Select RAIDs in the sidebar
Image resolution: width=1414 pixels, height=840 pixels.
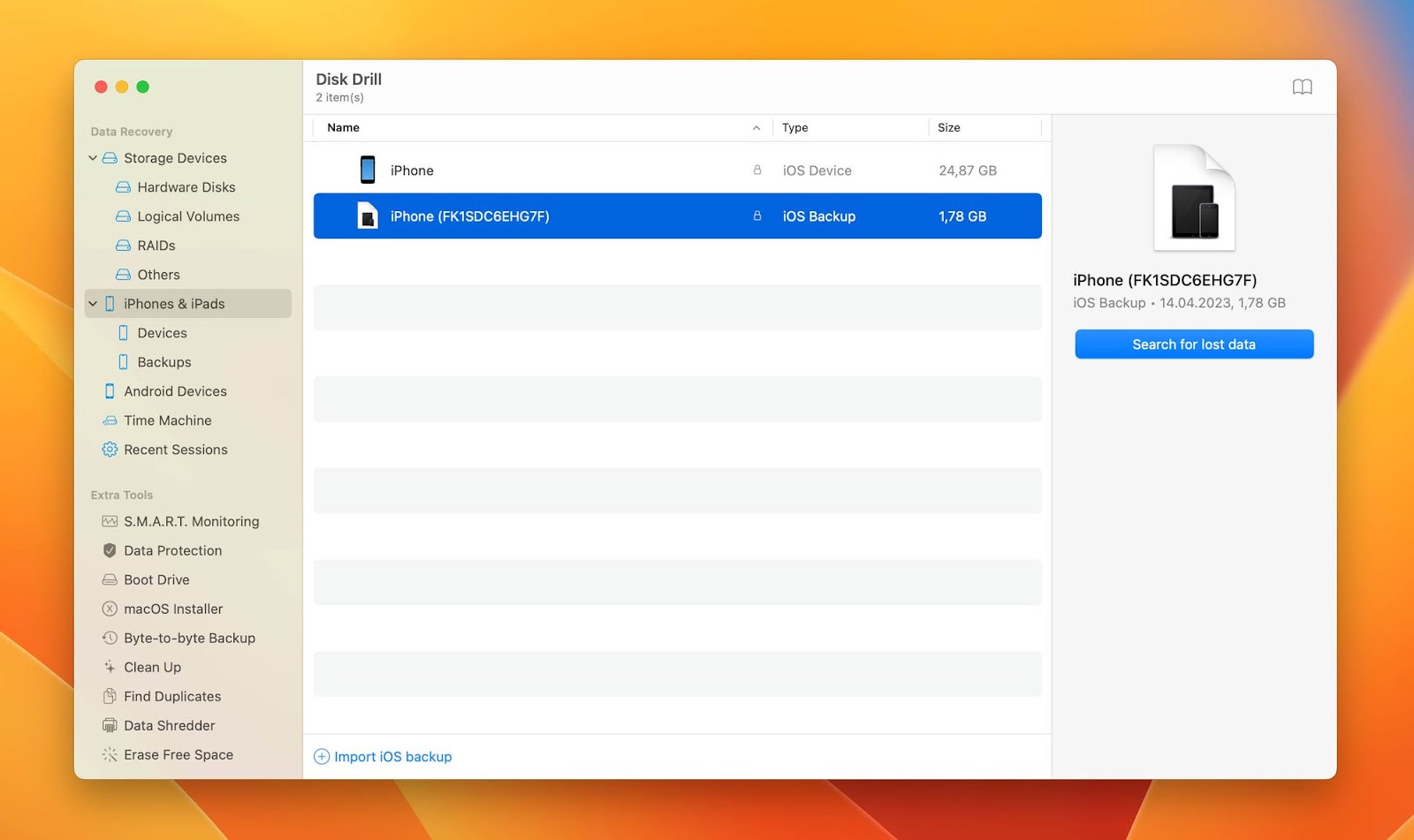(156, 246)
